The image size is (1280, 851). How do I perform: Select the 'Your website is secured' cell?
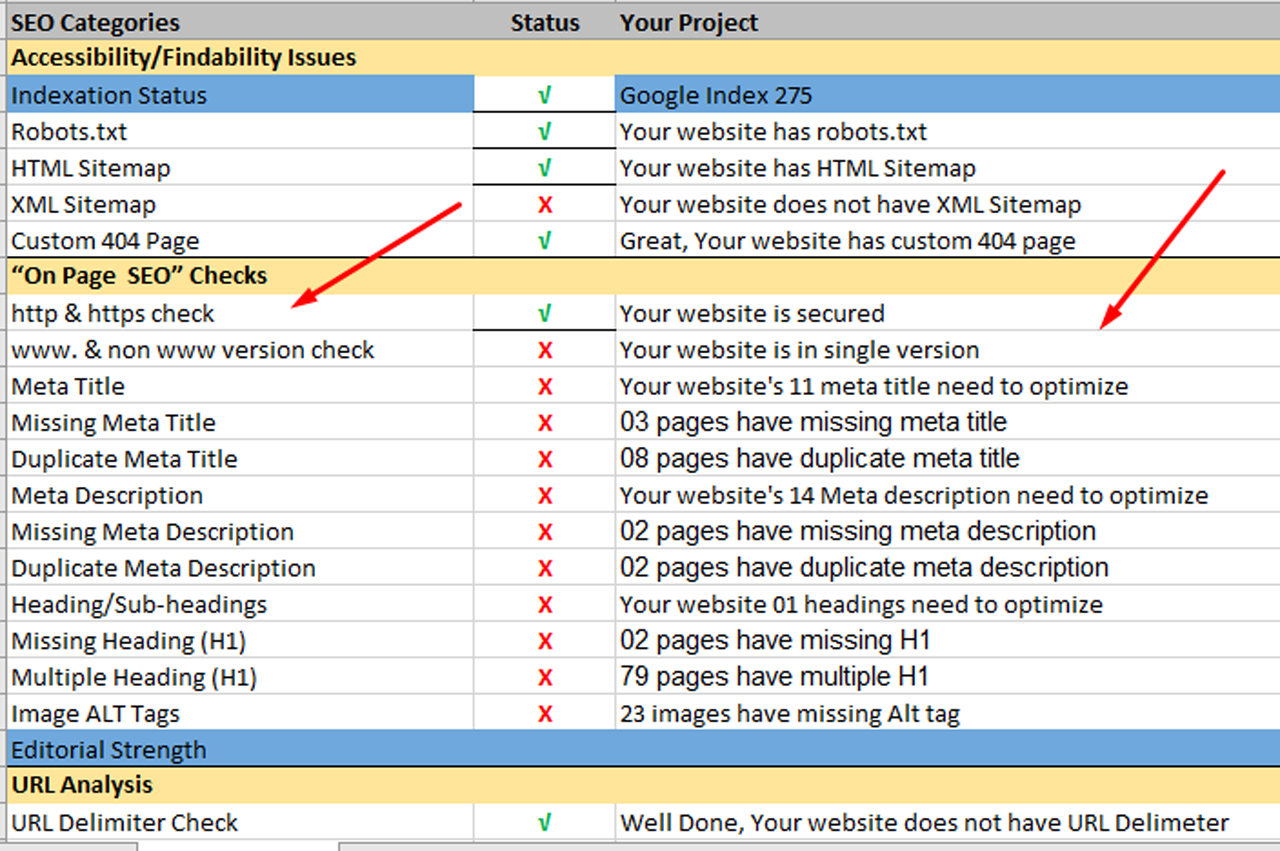(752, 314)
